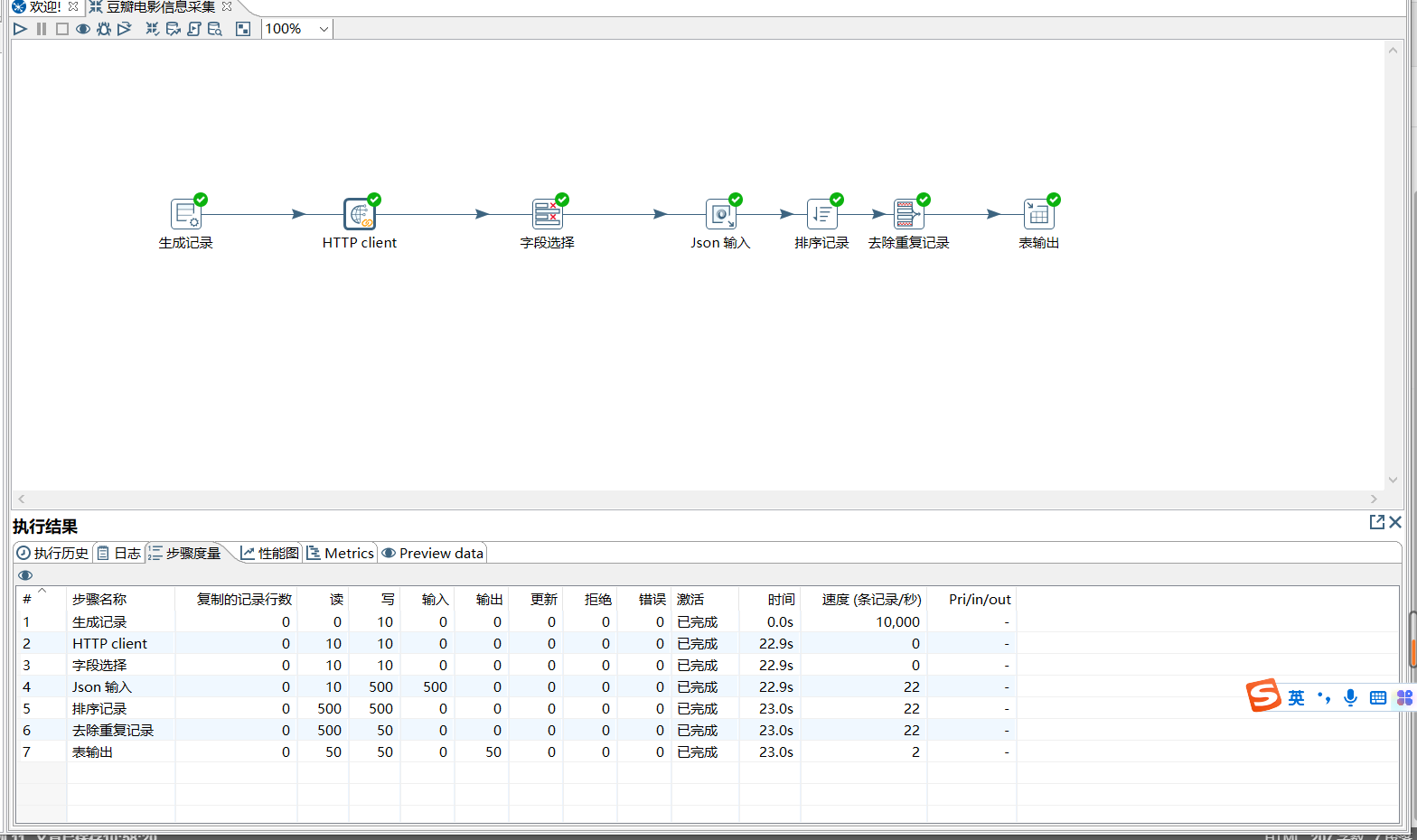Screen dimensions: 1417x840
Task: Open the 步骤度量 tab
Action: [185, 553]
